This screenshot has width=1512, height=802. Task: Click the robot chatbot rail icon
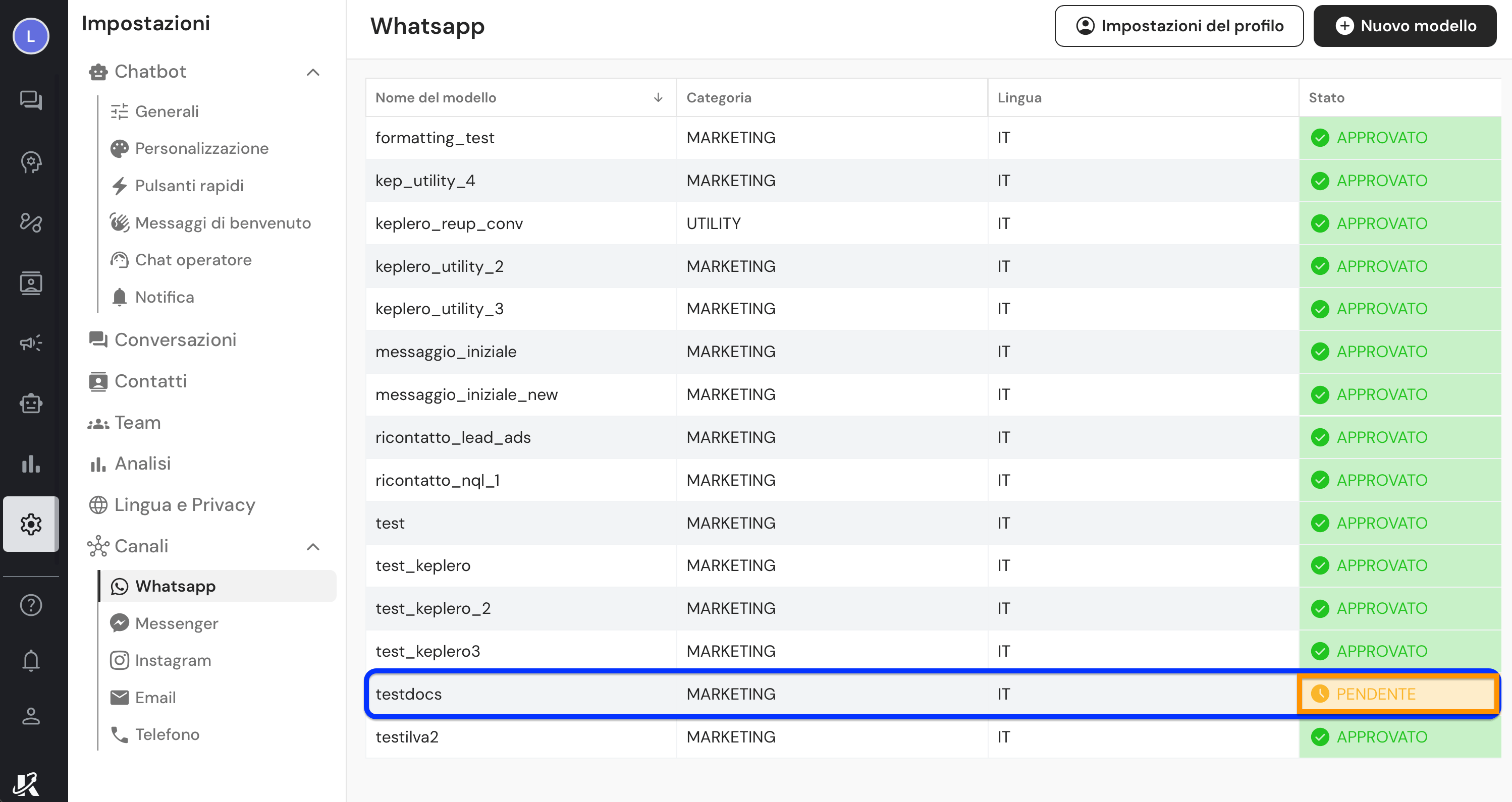pos(30,404)
